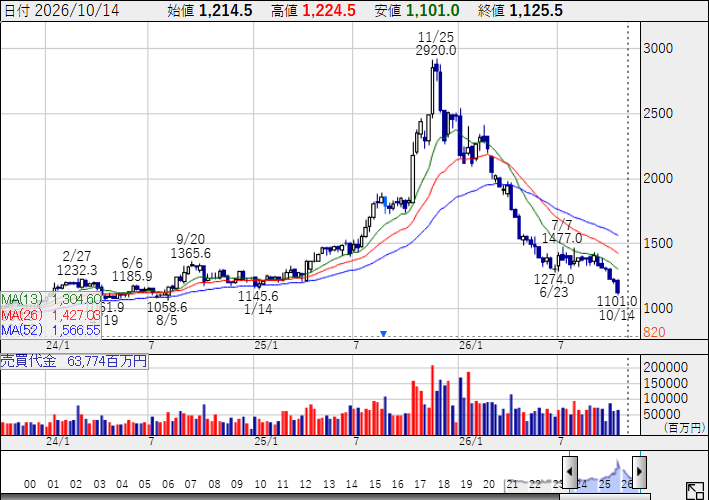This screenshot has height=500, width=709.
Task: Click the horizontal scrollbar thumb at the bottom
Action: pyautogui.click(x=605, y=496)
